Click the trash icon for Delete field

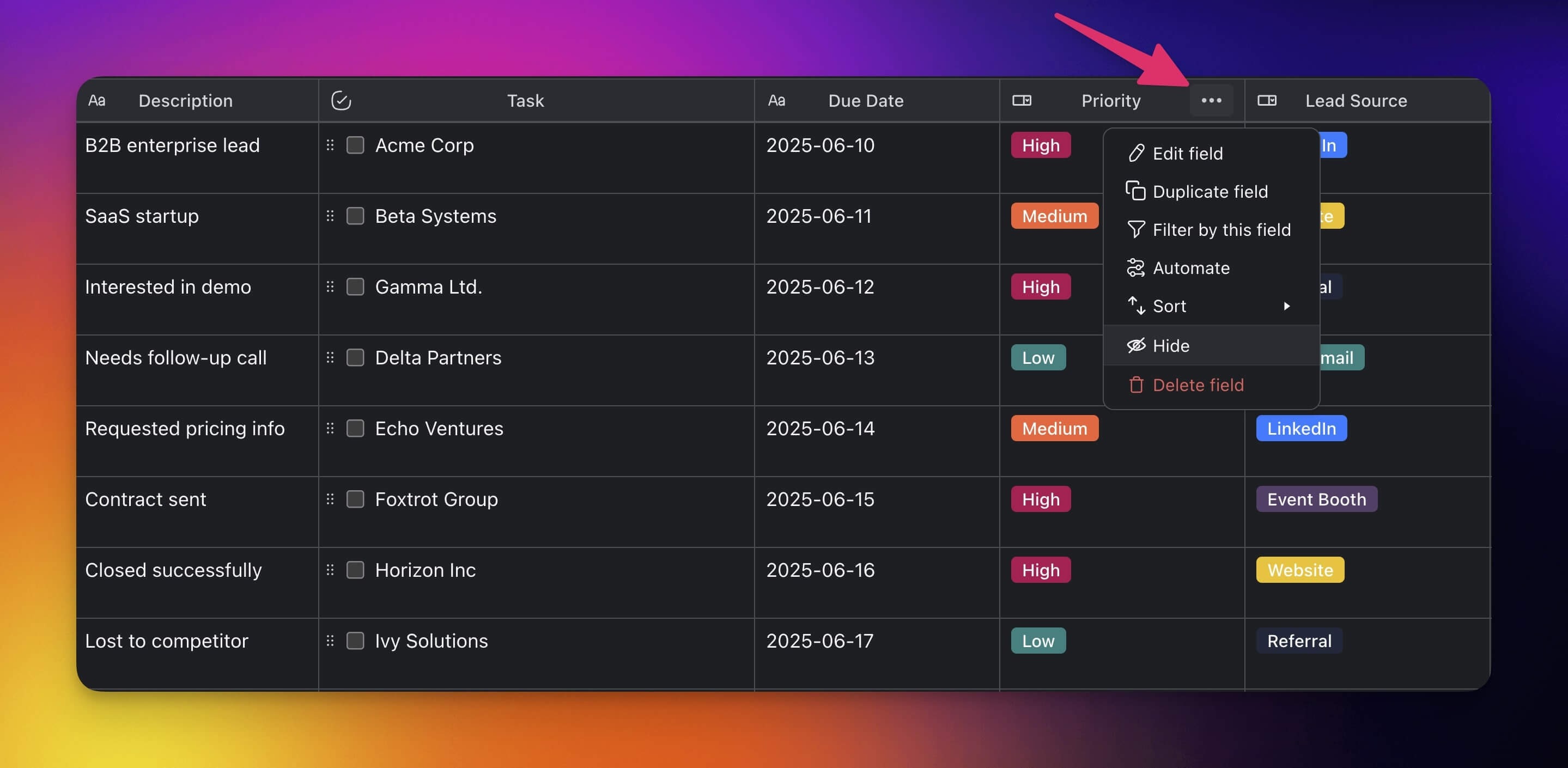click(1135, 385)
